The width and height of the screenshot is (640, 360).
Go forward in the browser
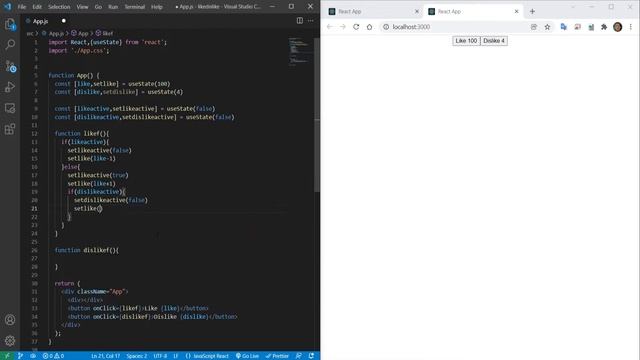(x=343, y=27)
